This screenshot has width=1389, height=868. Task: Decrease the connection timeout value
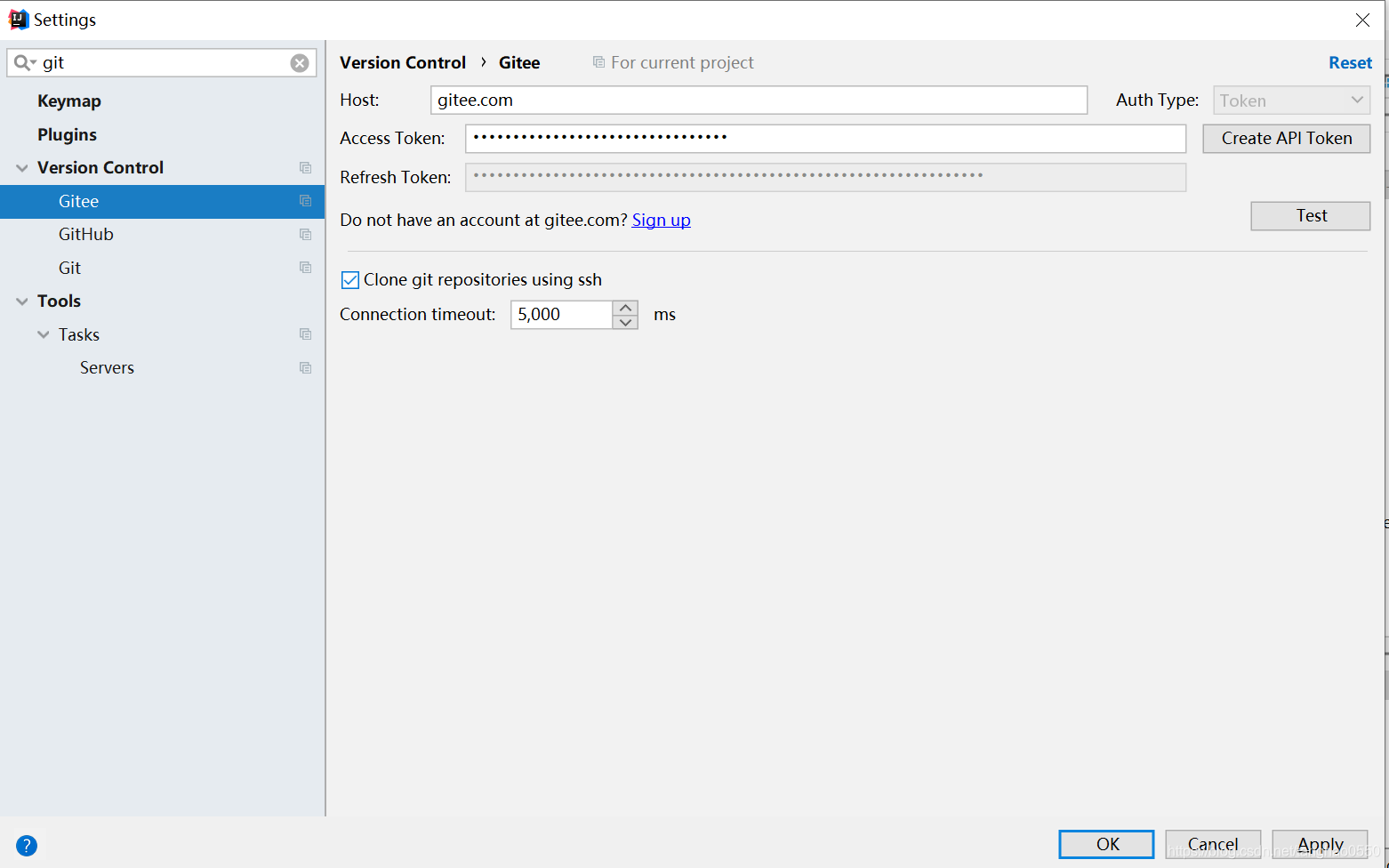pyautogui.click(x=625, y=322)
